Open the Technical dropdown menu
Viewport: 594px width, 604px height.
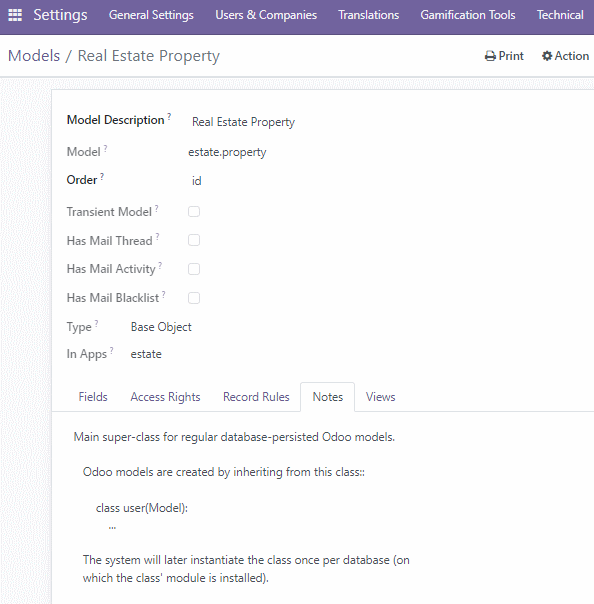pos(560,15)
